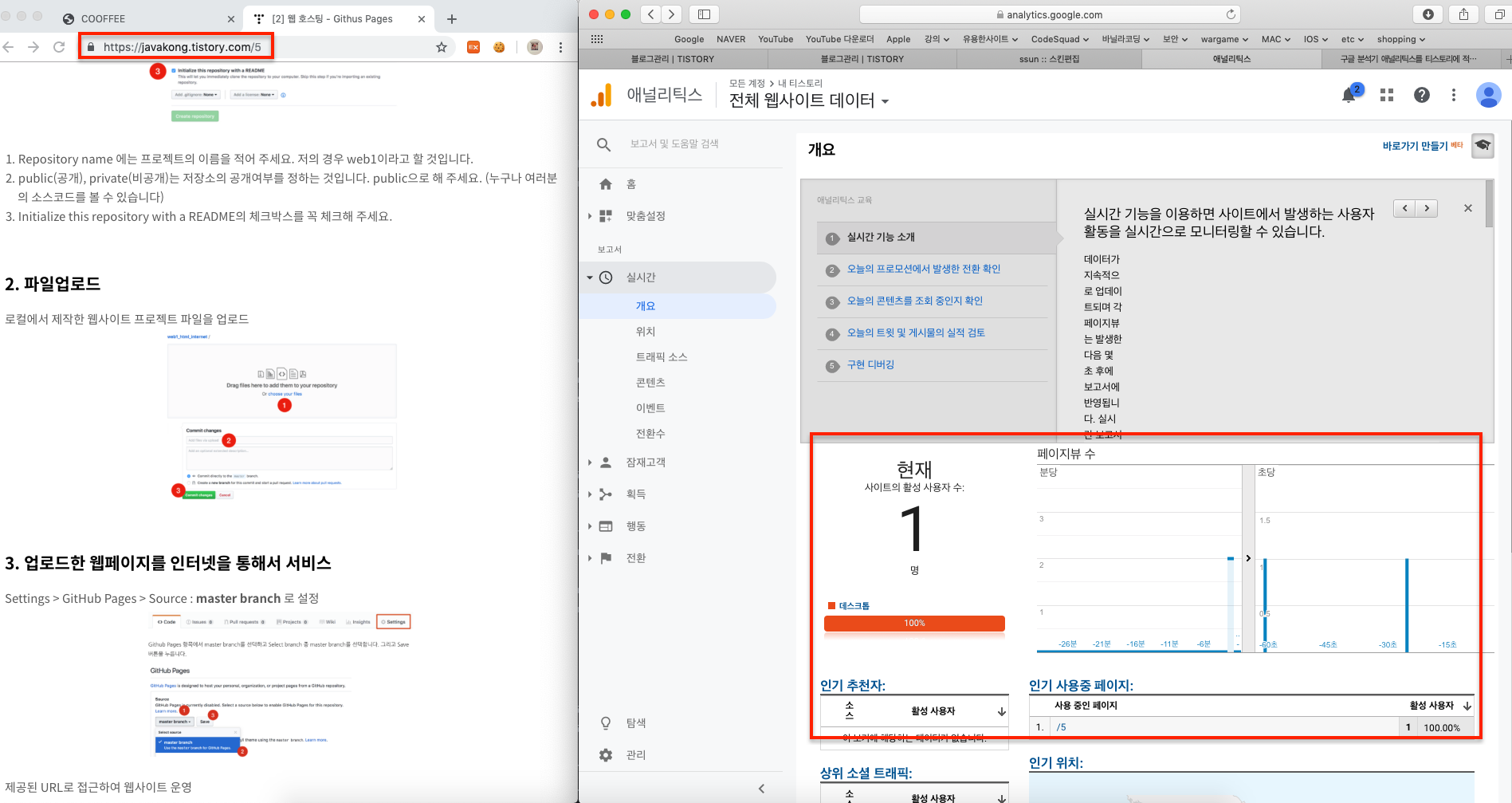Select 이벤트 realtime report
This screenshot has width=1512, height=803.
click(x=650, y=408)
